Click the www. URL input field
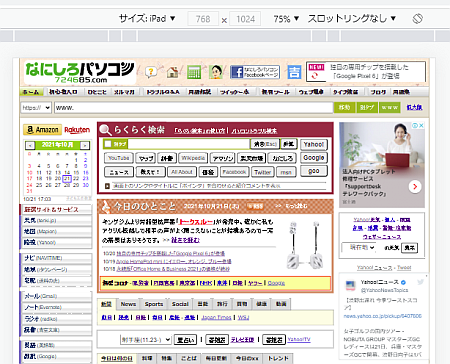The height and width of the screenshot is (364, 450). coord(194,108)
